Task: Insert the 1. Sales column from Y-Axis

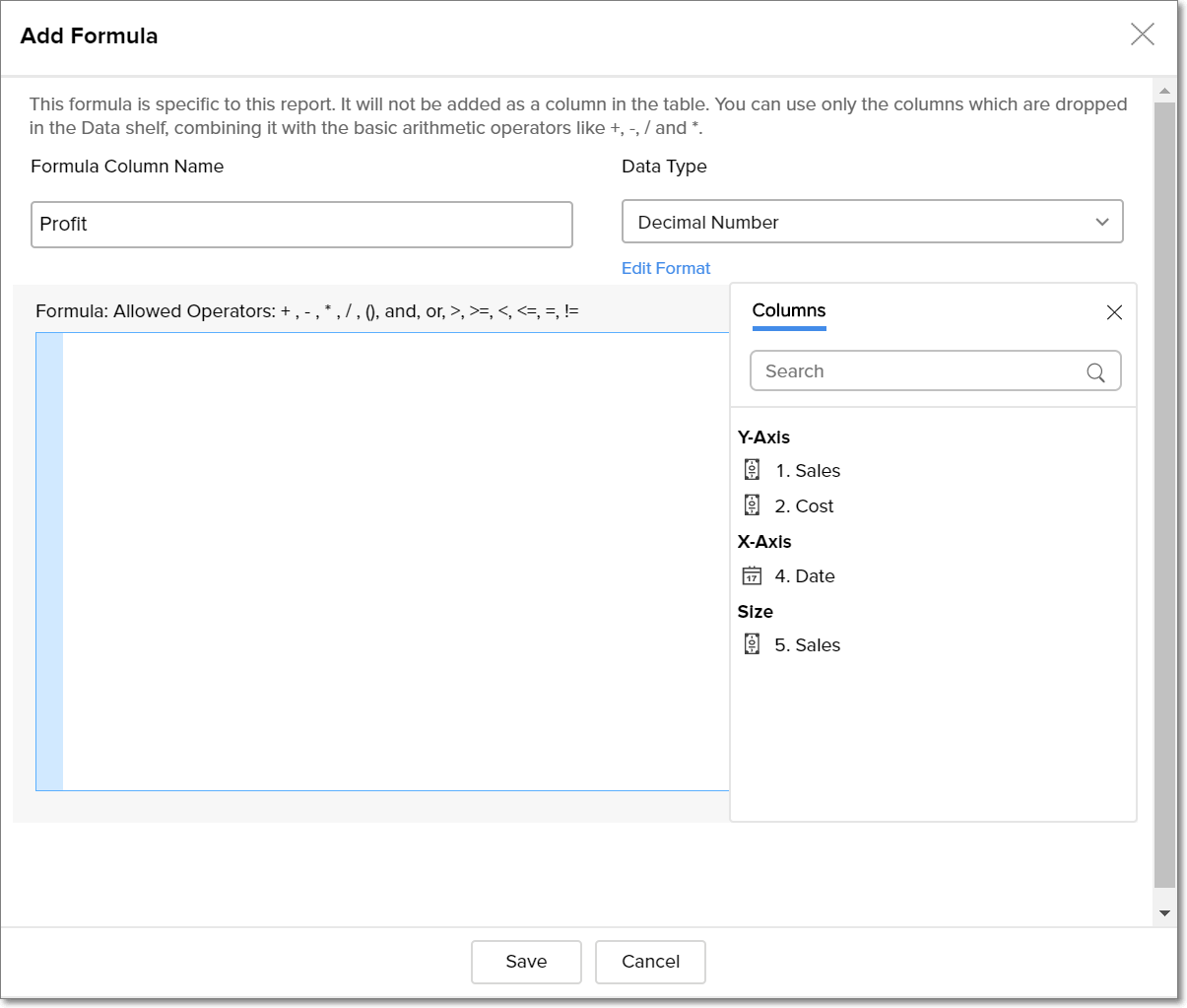Action: (808, 471)
